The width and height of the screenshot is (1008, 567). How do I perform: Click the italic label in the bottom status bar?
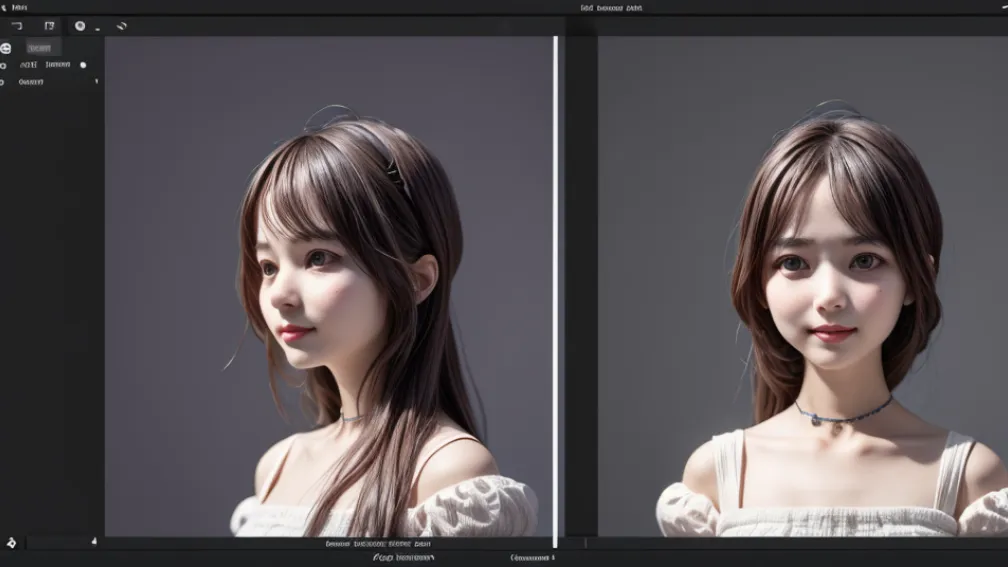pos(404,557)
